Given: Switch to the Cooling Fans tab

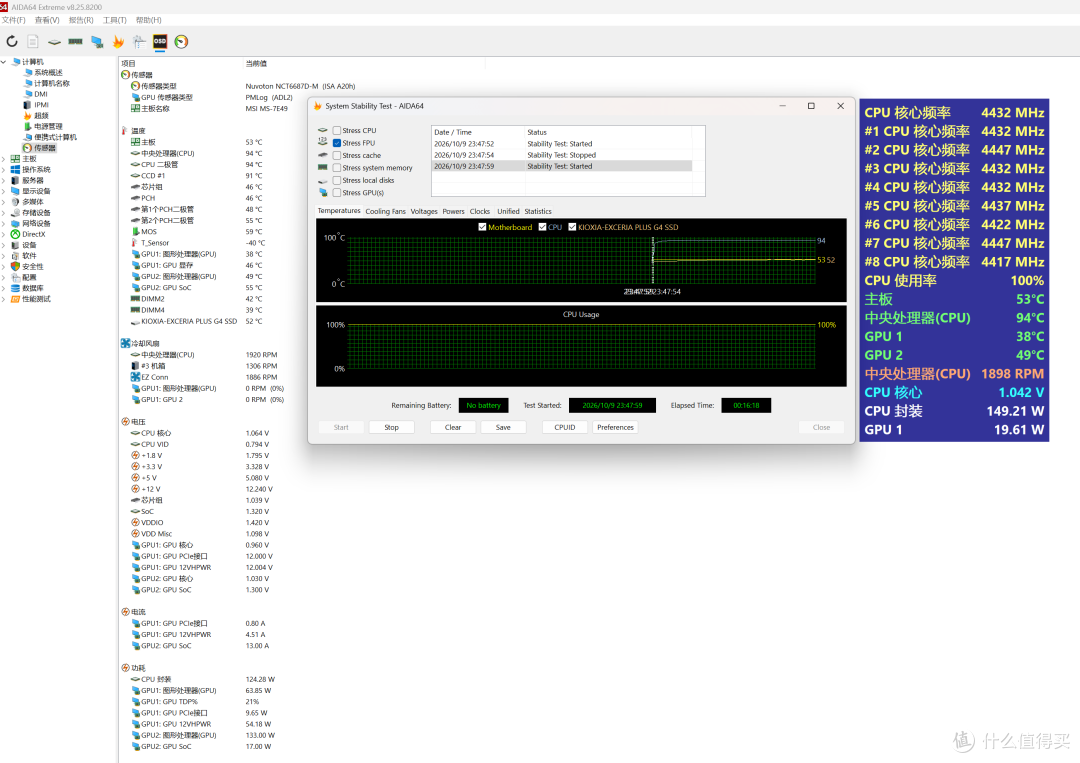Looking at the screenshot, I should pos(385,211).
